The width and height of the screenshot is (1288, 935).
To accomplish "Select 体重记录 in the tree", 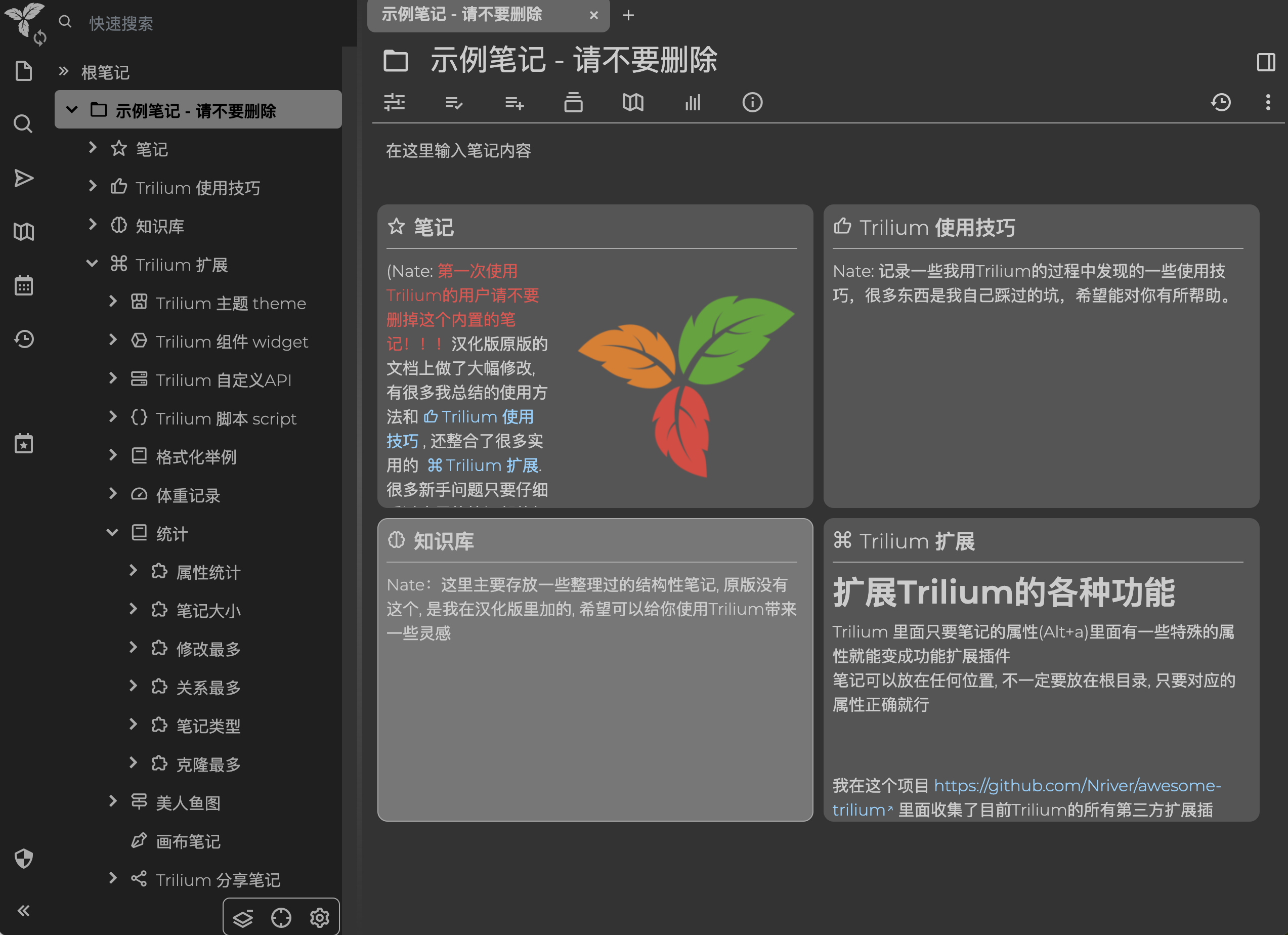I will 188,495.
